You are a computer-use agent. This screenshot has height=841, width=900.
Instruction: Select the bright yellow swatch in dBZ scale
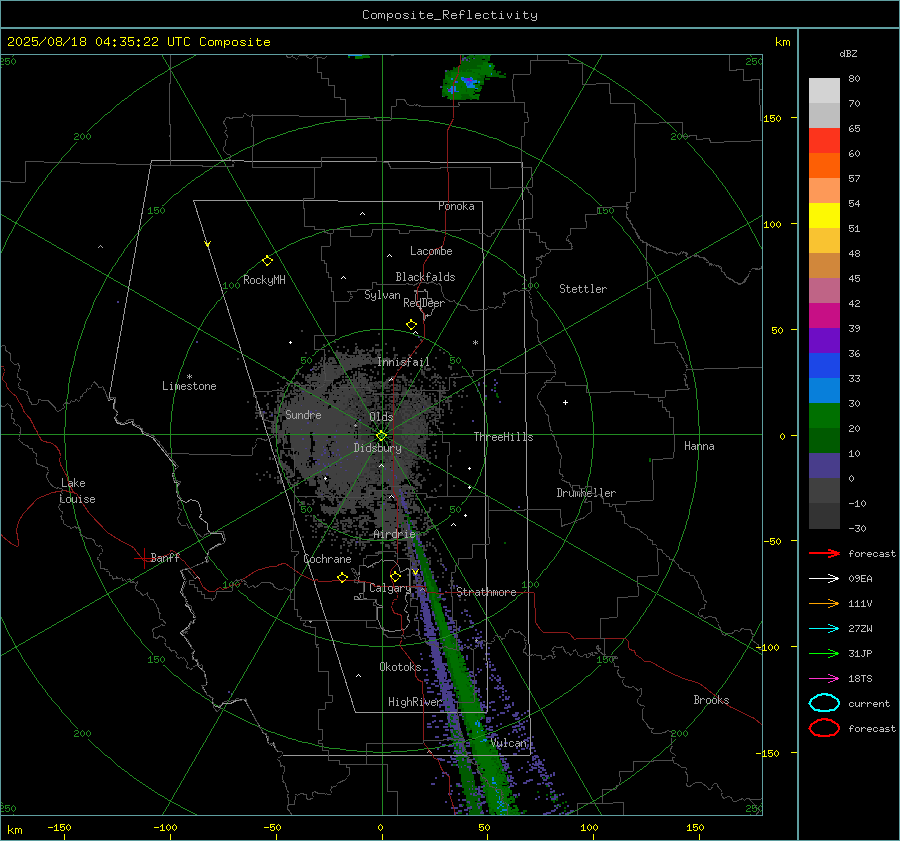[824, 215]
